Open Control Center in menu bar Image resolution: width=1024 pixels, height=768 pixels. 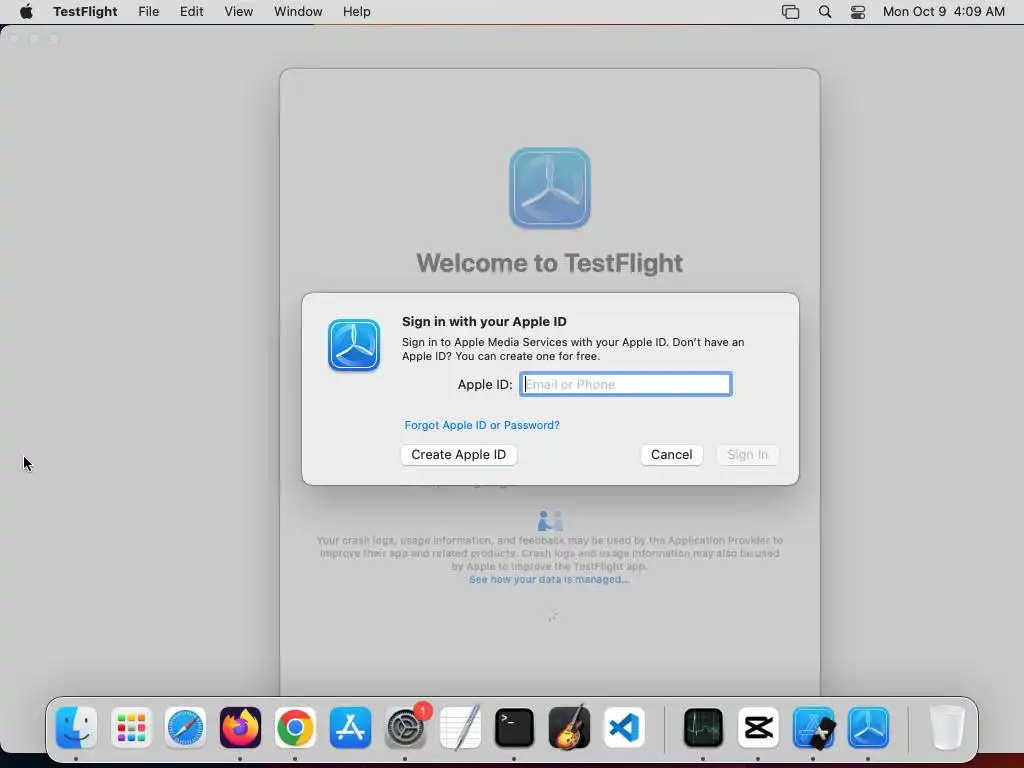pos(857,12)
